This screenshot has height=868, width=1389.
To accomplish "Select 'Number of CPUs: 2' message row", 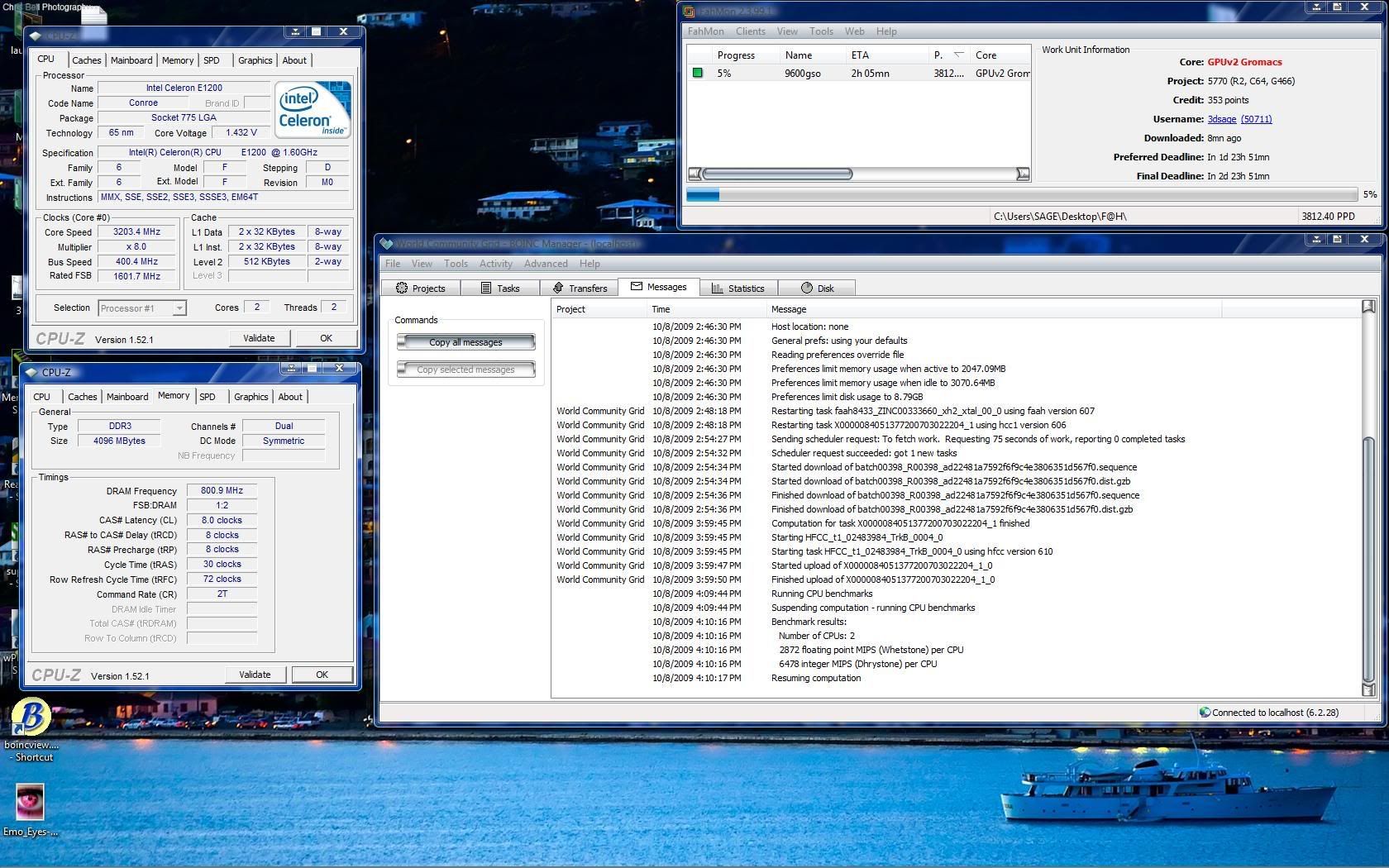I will [816, 636].
